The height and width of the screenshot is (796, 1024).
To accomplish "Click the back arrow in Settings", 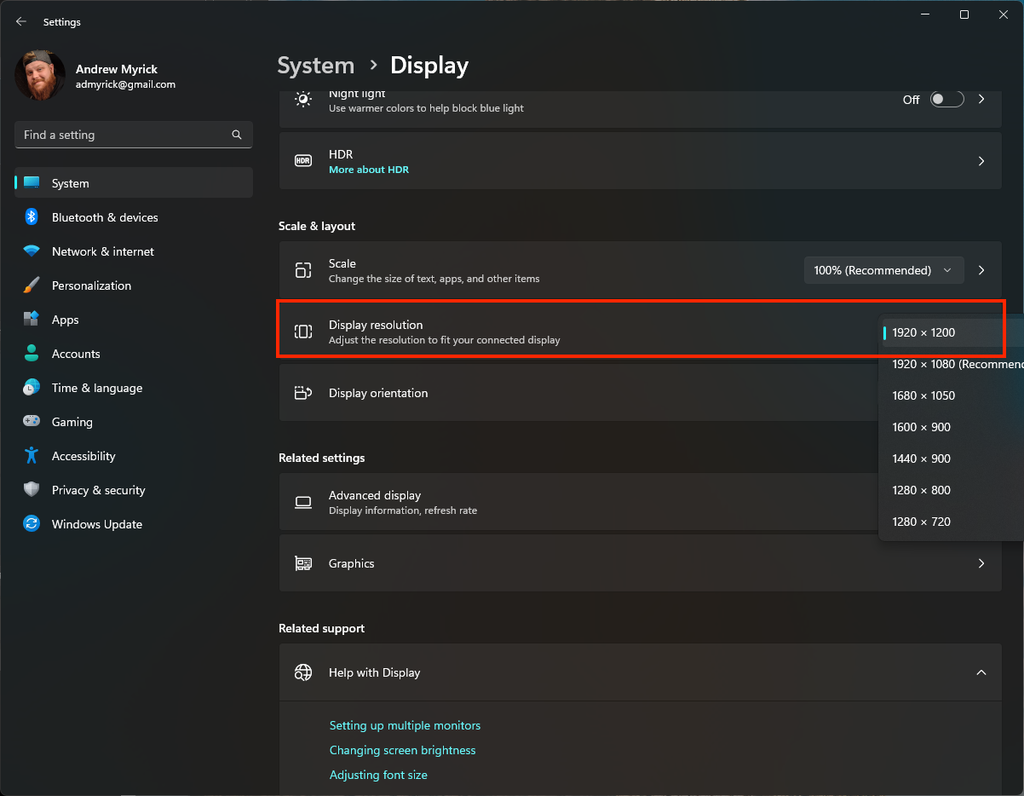I will tap(21, 21).
